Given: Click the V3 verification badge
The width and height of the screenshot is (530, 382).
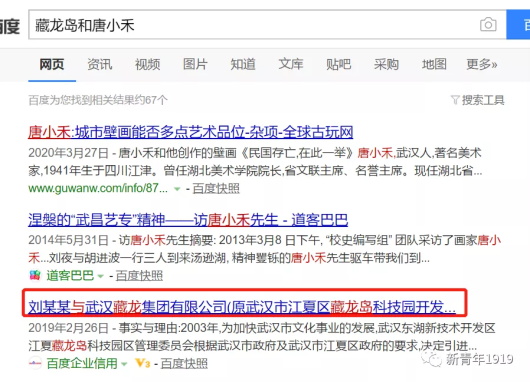Looking at the screenshot, I should pos(142,363).
